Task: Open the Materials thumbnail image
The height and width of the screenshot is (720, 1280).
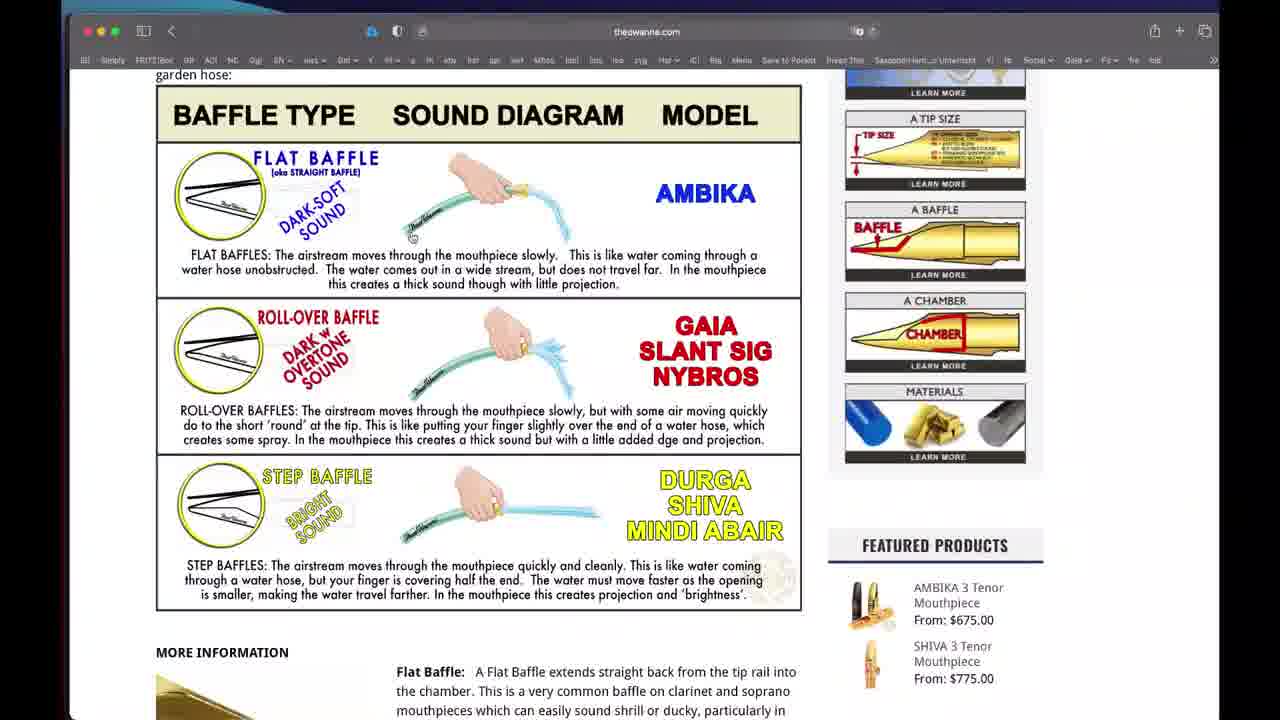Action: point(935,424)
